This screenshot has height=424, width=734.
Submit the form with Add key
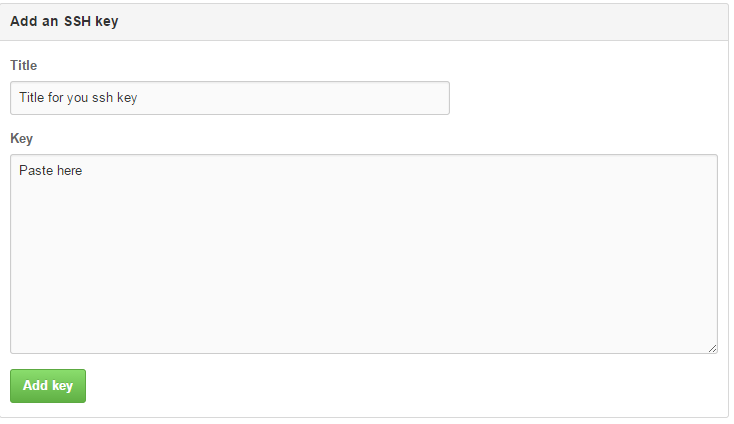(48, 386)
